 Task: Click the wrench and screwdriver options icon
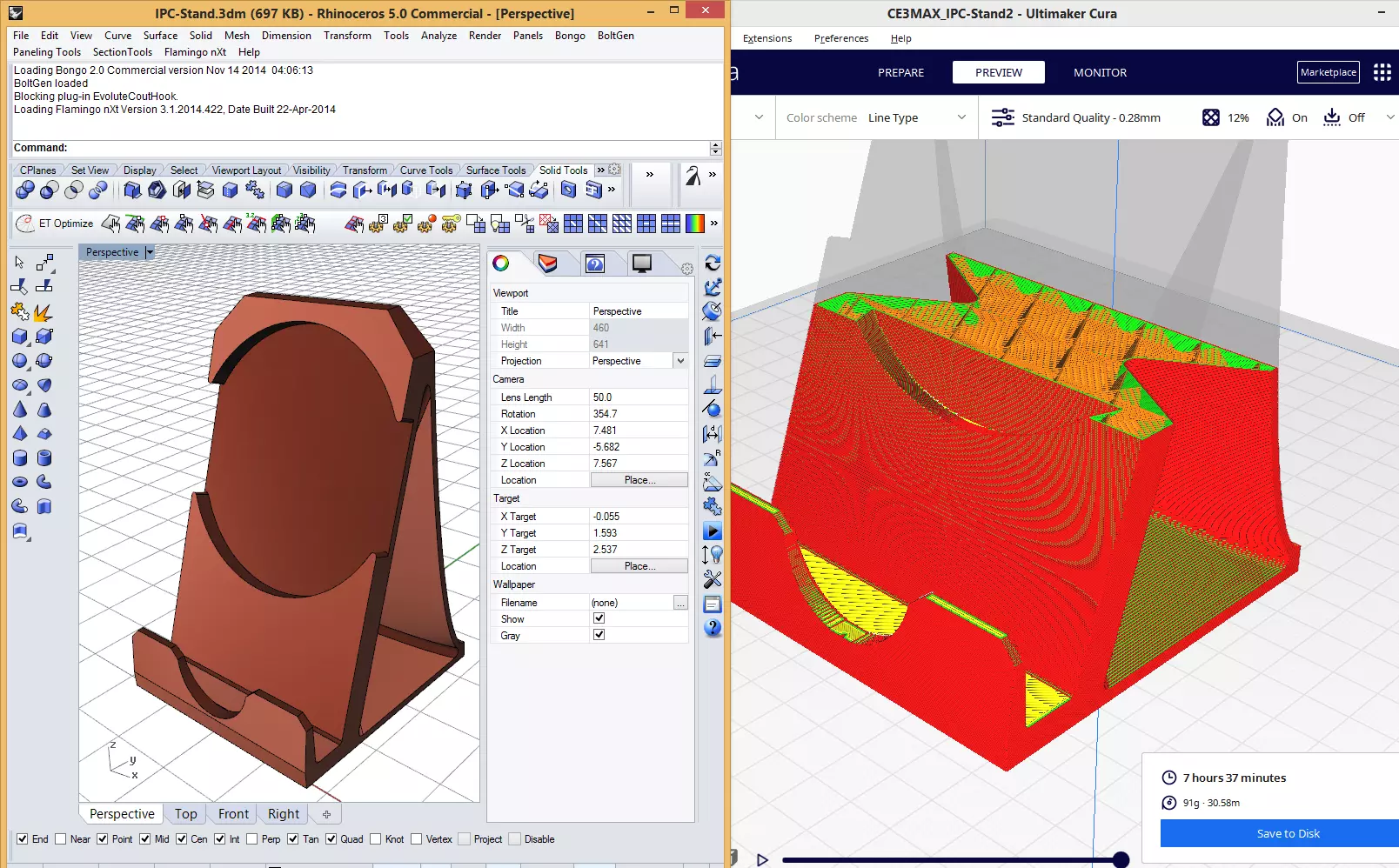pos(713,579)
